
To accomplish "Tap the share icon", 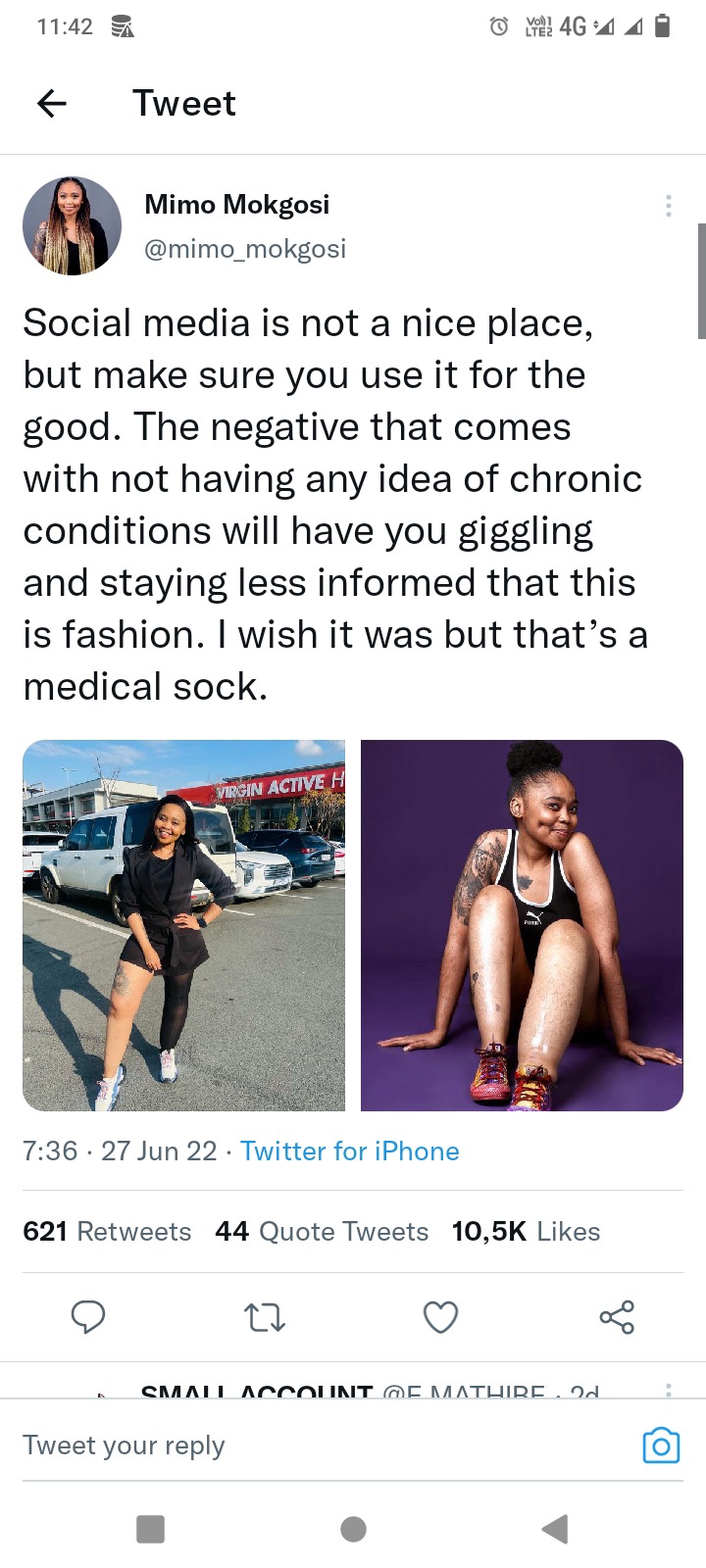I will (x=617, y=1317).
